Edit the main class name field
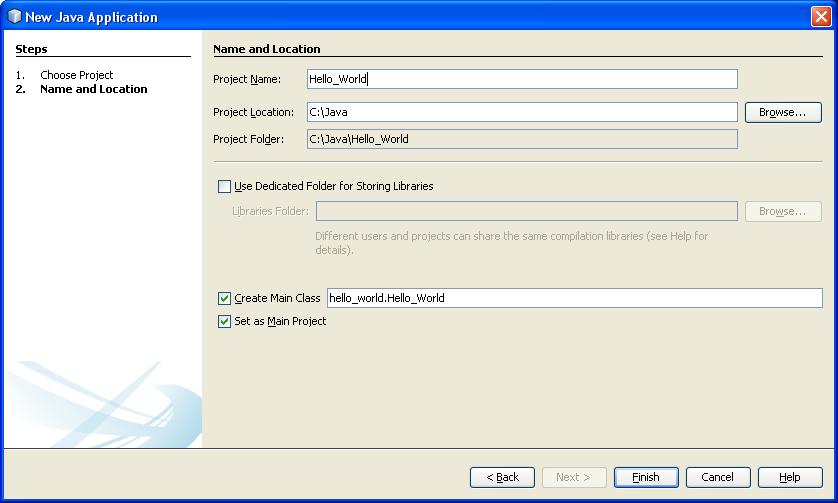The image size is (838, 503). click(574, 298)
